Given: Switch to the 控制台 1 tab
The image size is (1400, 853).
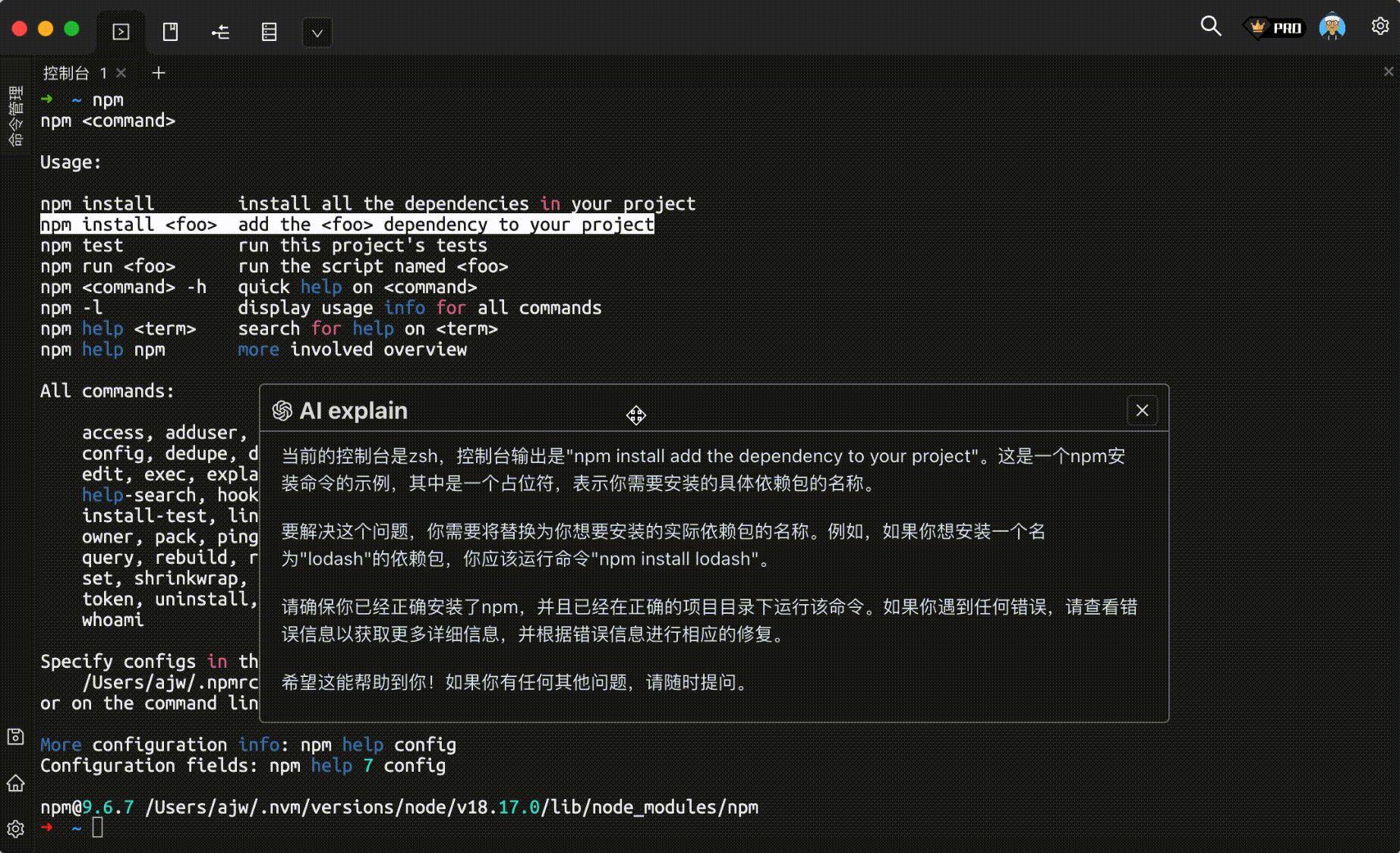Looking at the screenshot, I should point(74,73).
